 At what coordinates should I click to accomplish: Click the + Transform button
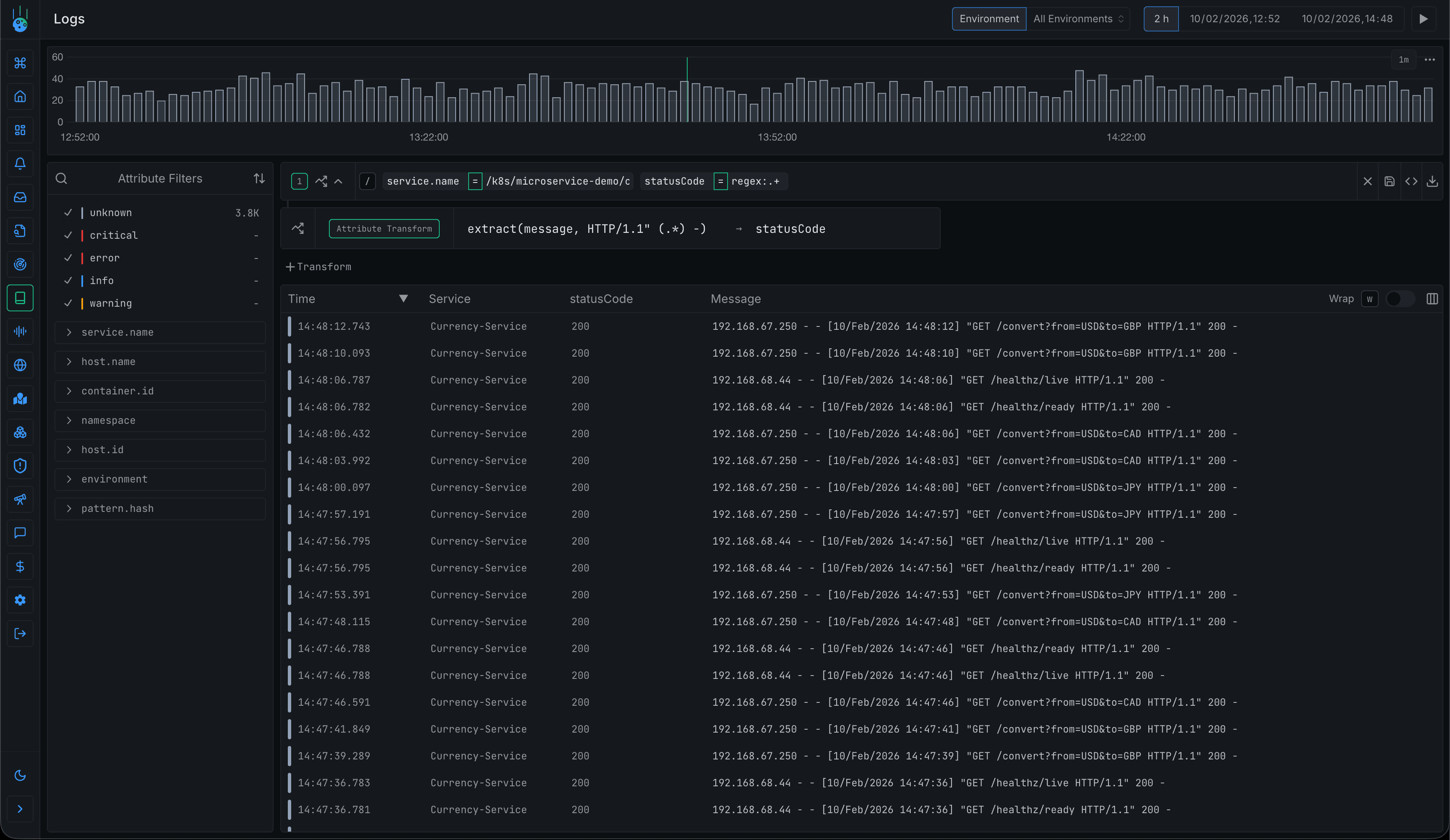[318, 267]
